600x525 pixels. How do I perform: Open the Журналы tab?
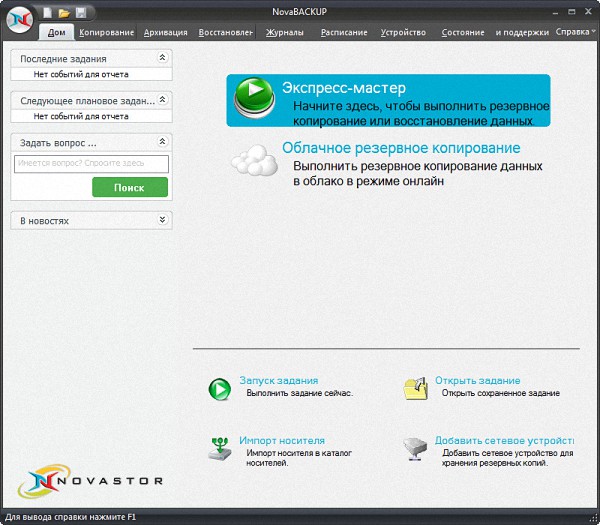coord(285,33)
